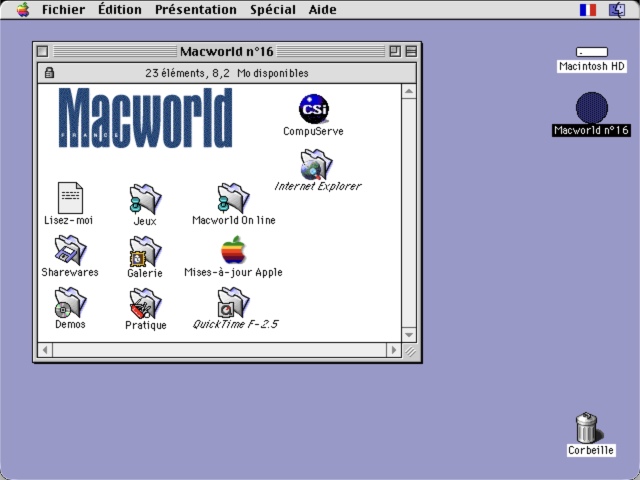Open the Aide menu
Viewport: 640px width, 480px height.
pos(322,9)
